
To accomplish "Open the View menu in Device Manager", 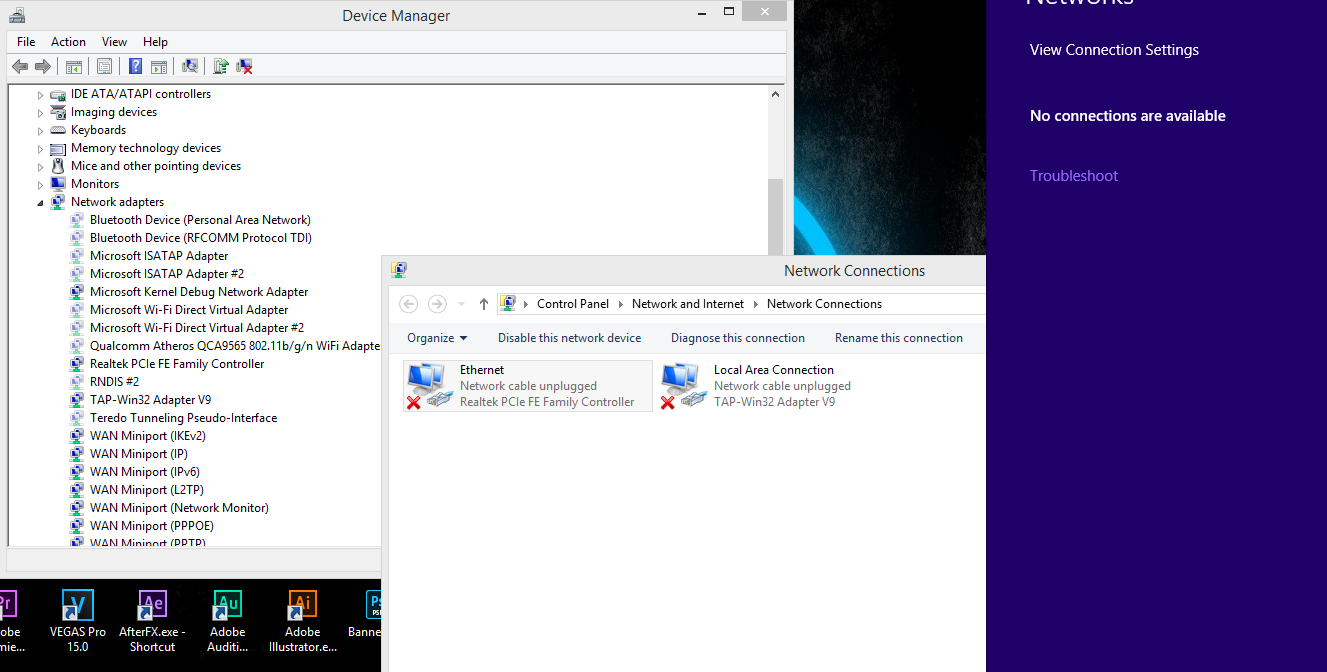I will click(x=114, y=42).
